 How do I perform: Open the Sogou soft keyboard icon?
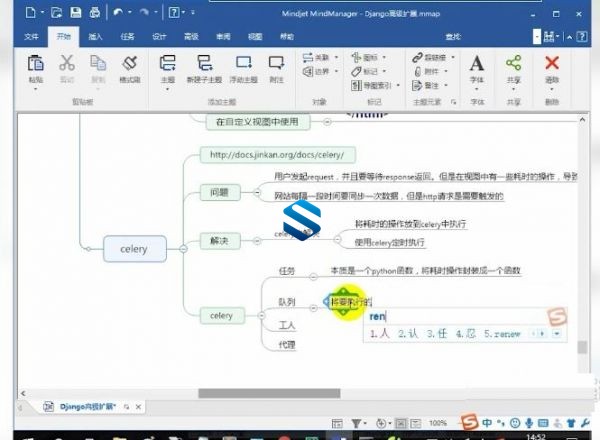(543, 423)
